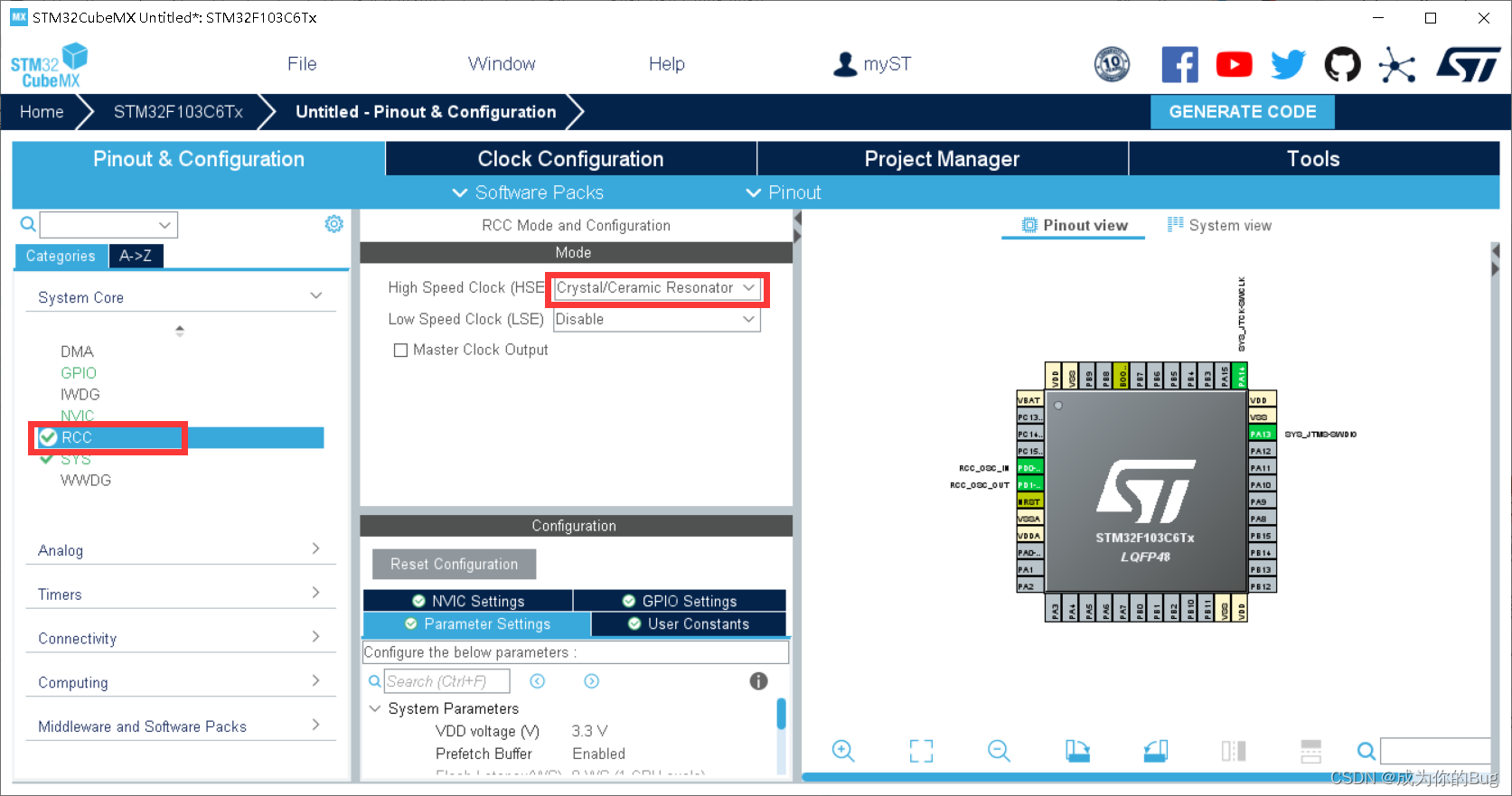
Task: Open the Window menu
Action: (502, 64)
